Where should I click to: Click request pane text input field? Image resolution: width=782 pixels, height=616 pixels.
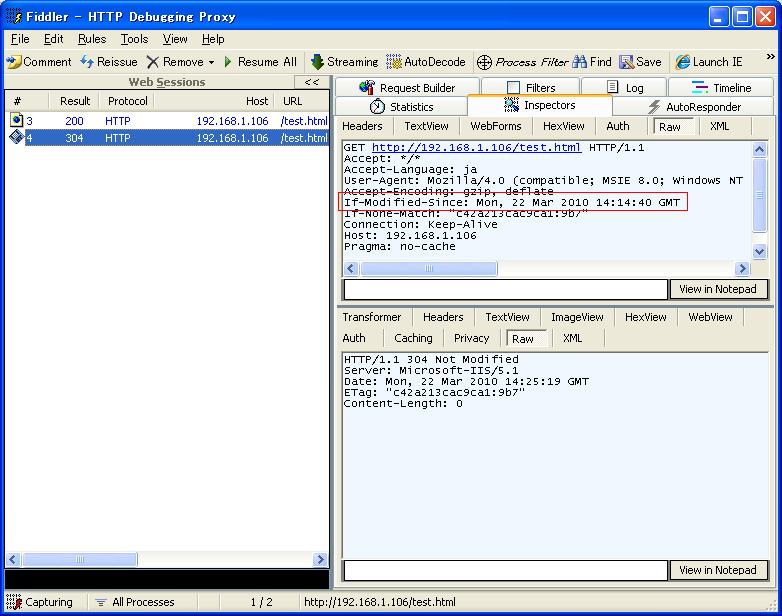pos(506,289)
